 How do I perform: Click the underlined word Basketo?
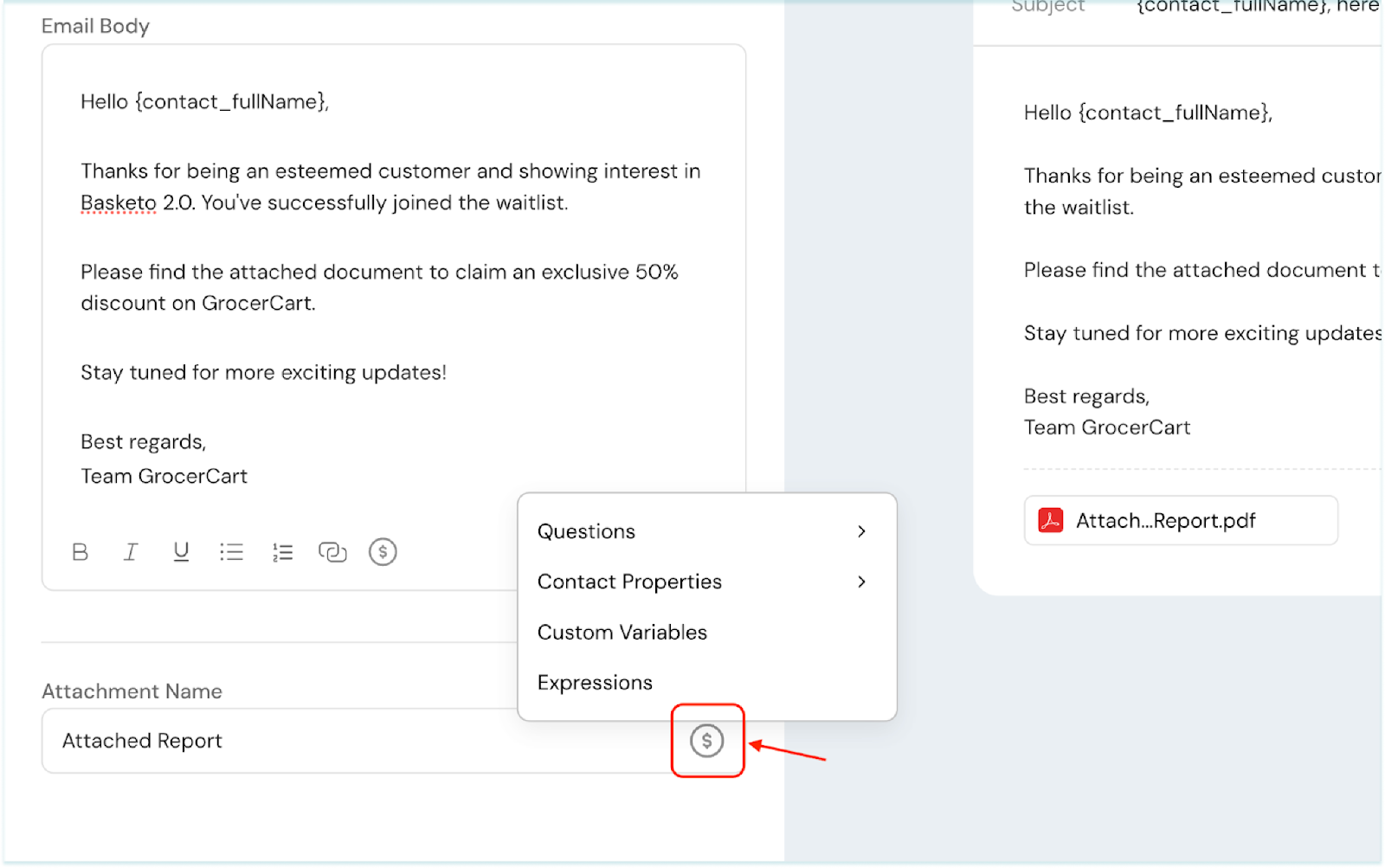[119, 203]
